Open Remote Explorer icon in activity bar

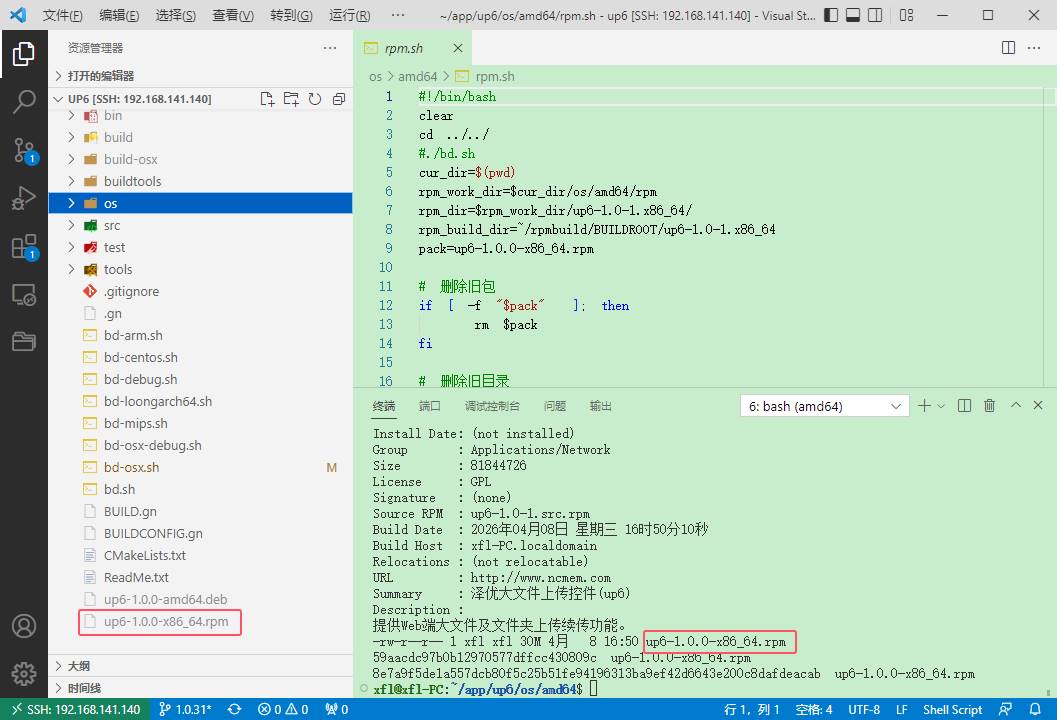(24, 295)
